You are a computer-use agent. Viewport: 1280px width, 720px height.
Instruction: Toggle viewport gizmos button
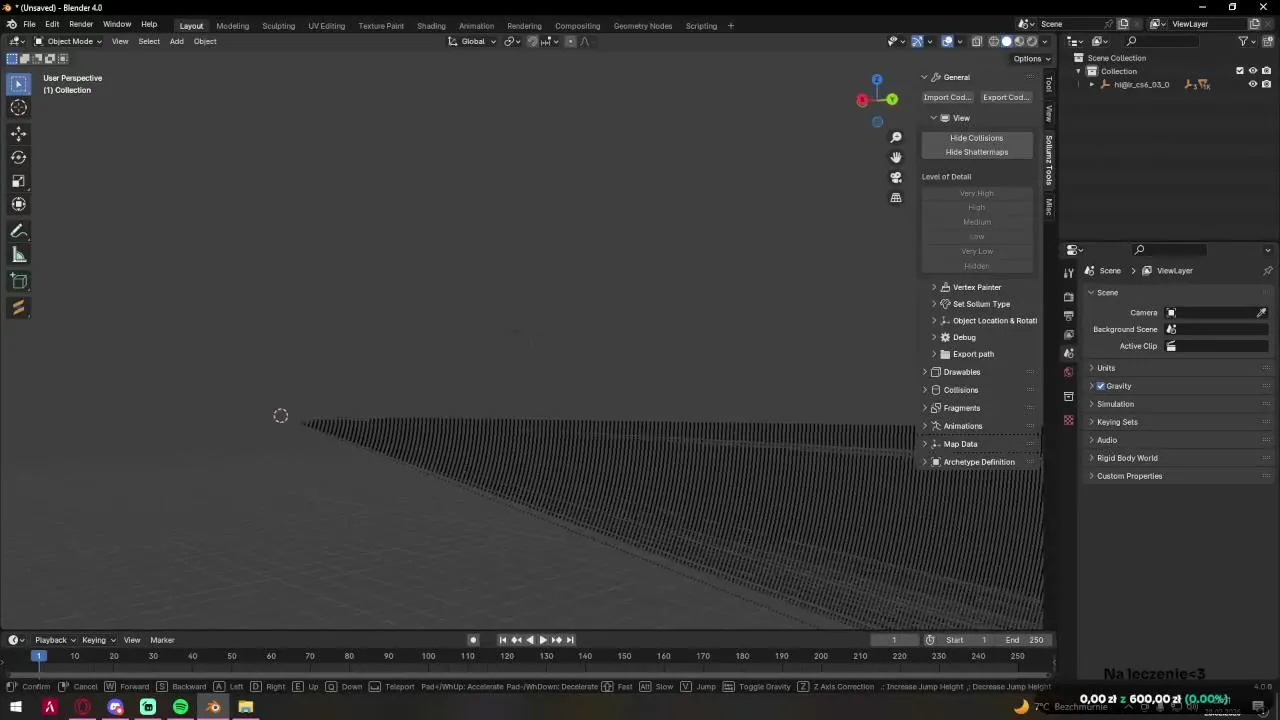point(917,41)
